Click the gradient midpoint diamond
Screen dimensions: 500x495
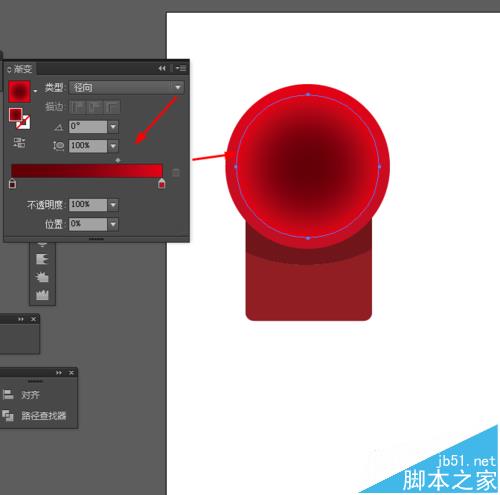pos(118,160)
